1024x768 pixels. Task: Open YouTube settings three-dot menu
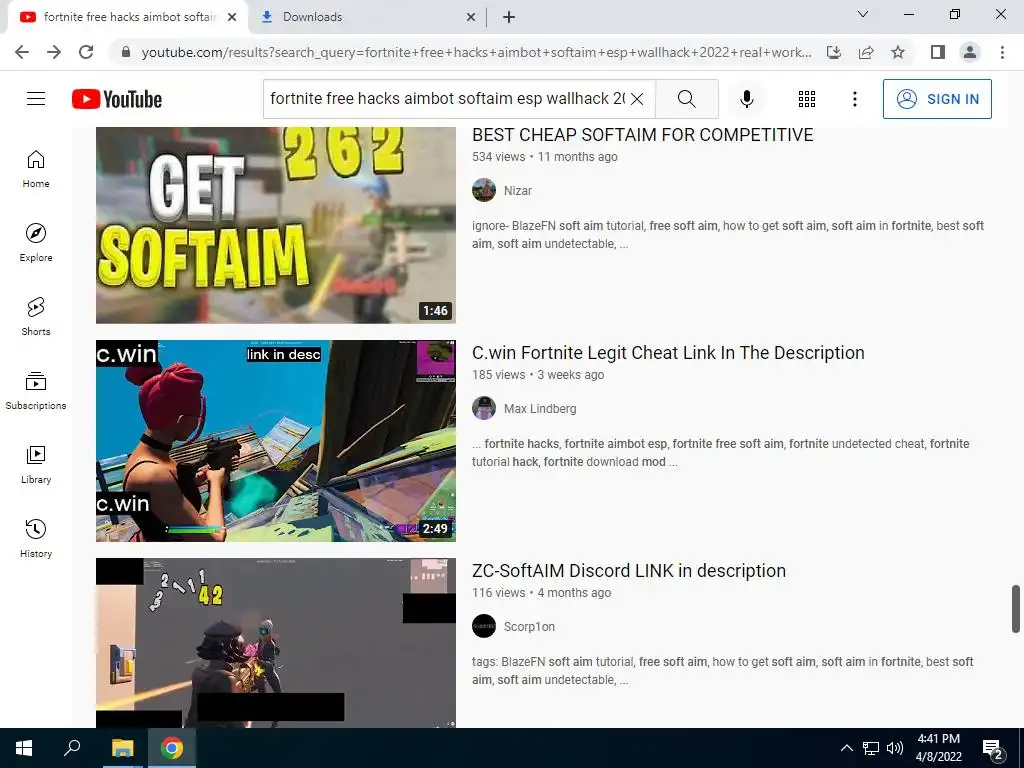point(854,99)
